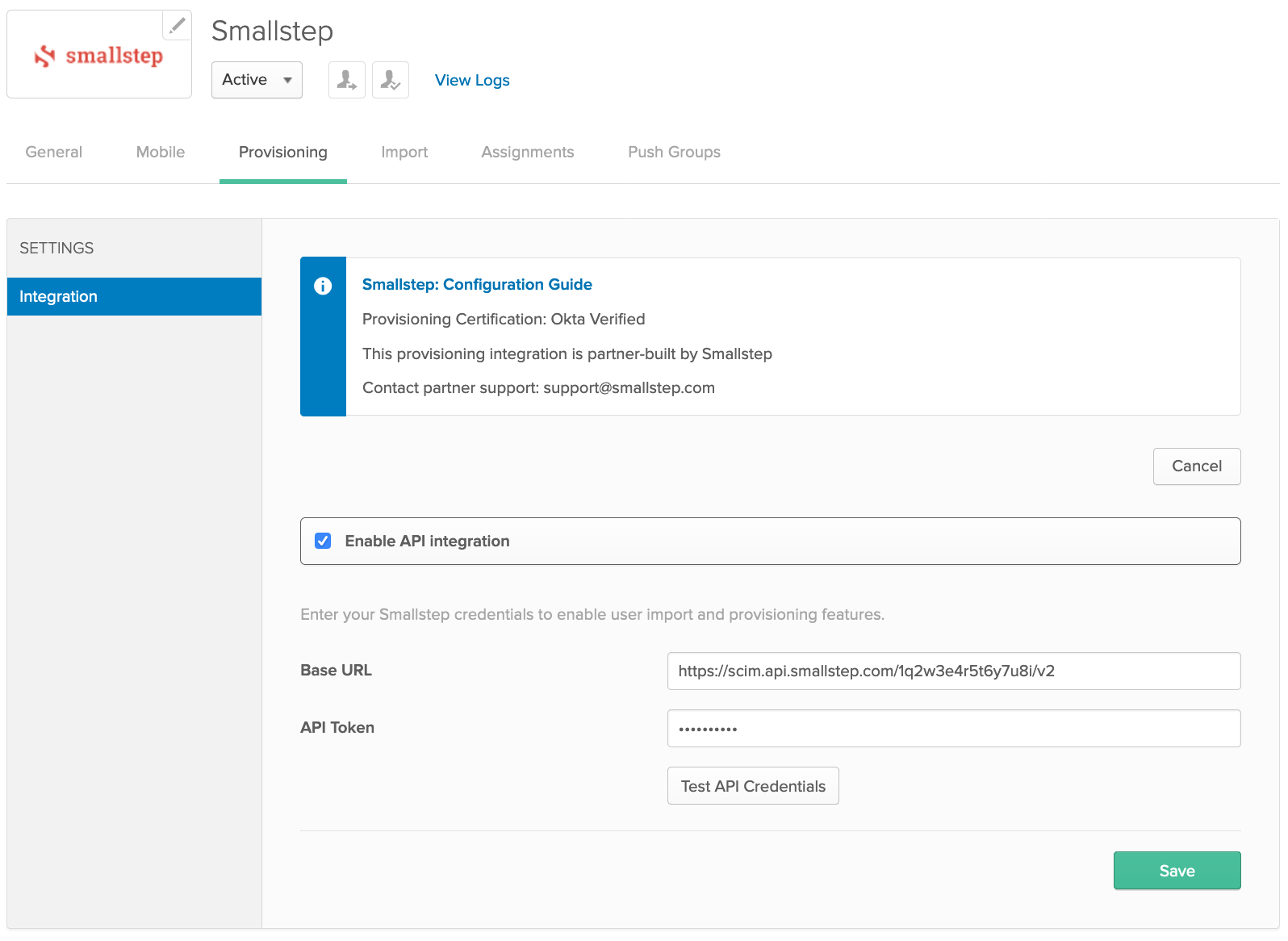
Task: Open the View Logs link
Action: coord(472,80)
